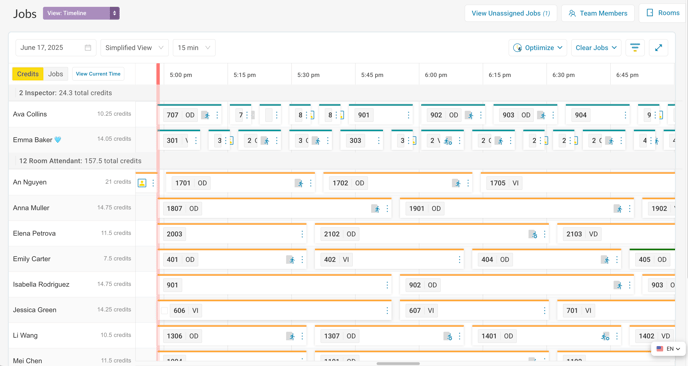
Task: Expand timeline to fullscreen with arrows icon
Action: [x=658, y=48]
